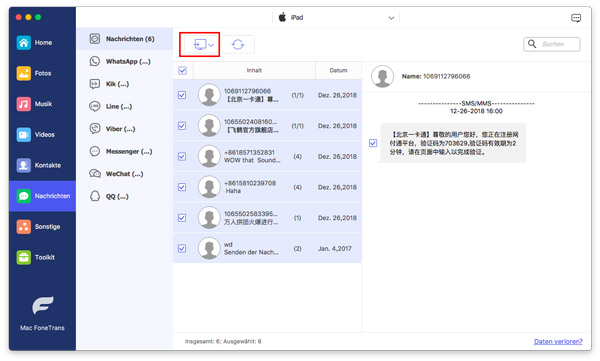The width and height of the screenshot is (600, 361).
Task: Toggle the select-all checkbox in header
Action: tap(183, 70)
